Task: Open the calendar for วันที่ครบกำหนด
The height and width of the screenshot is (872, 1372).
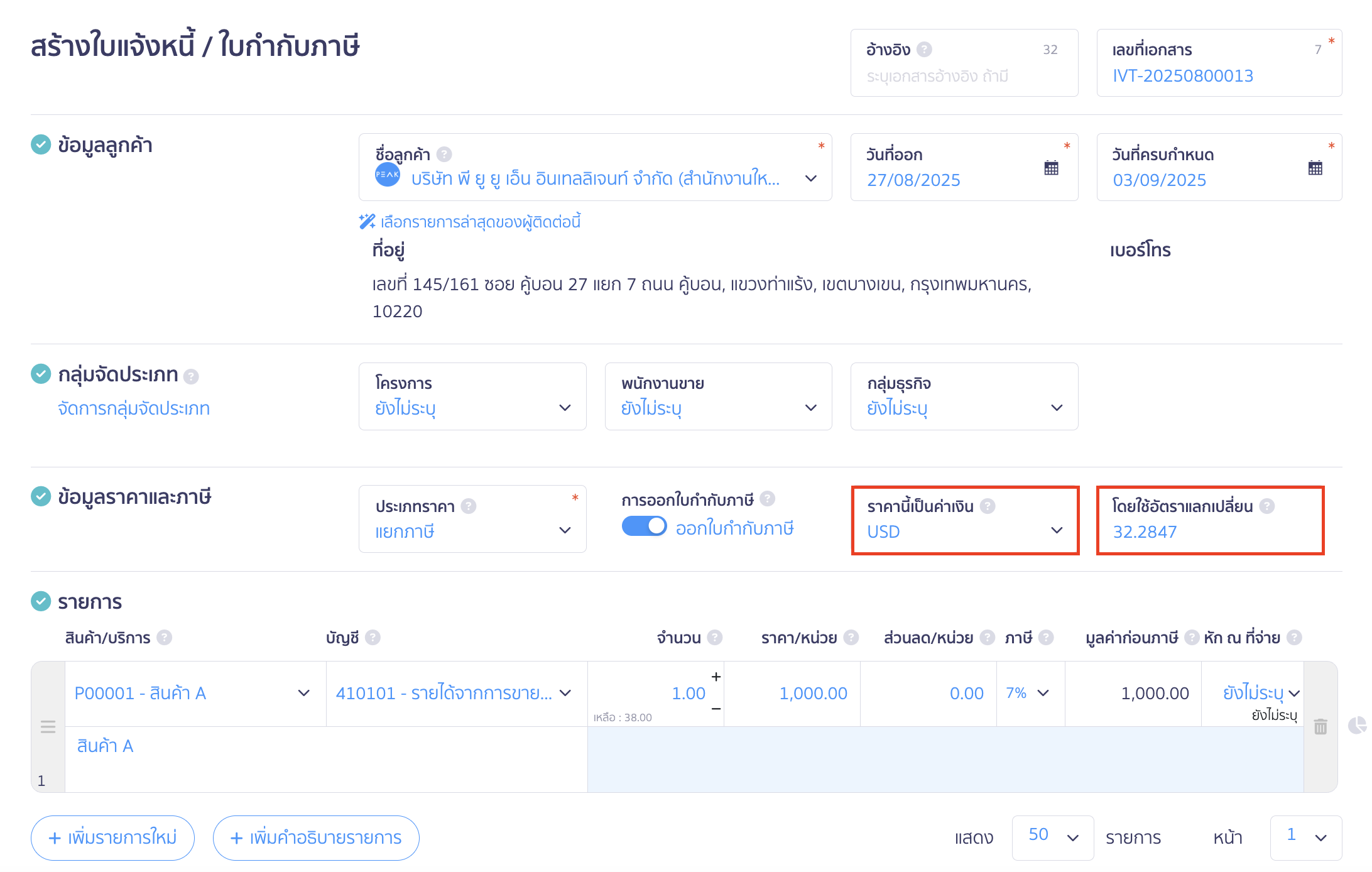Action: point(1315,168)
